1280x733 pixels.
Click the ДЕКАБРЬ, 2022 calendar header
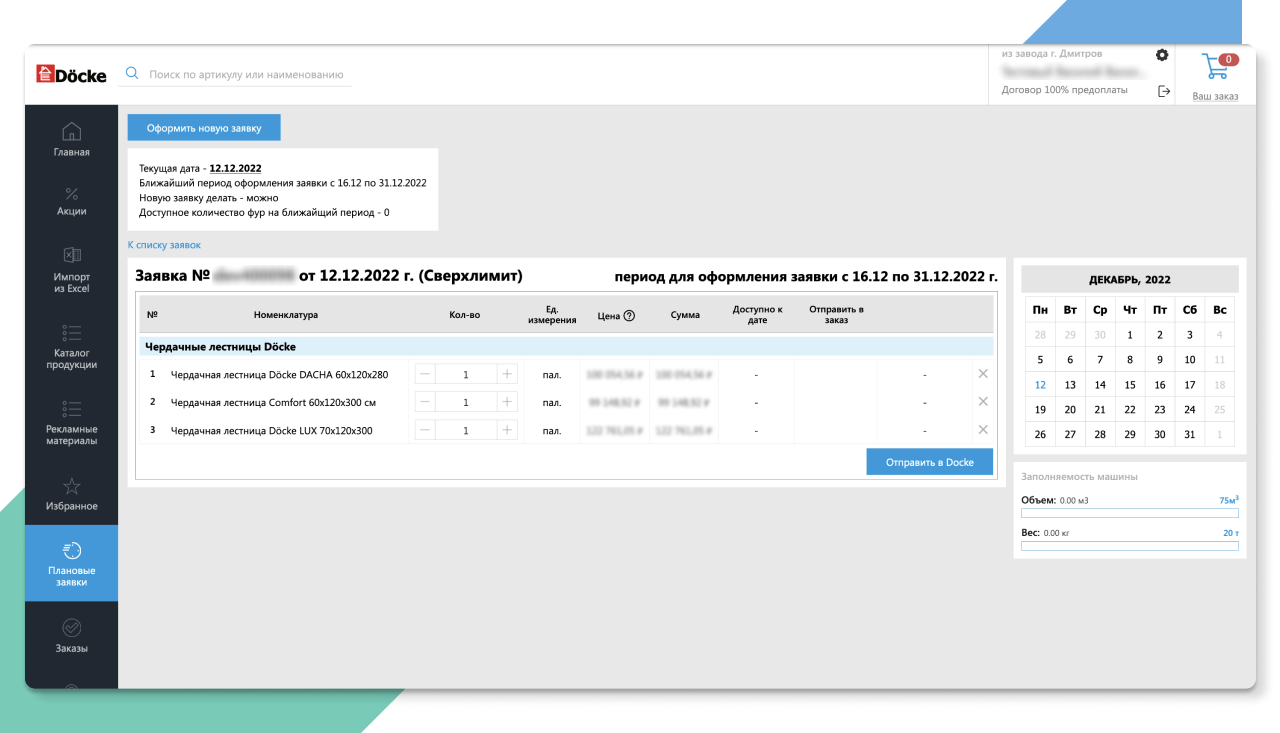[x=1130, y=280]
